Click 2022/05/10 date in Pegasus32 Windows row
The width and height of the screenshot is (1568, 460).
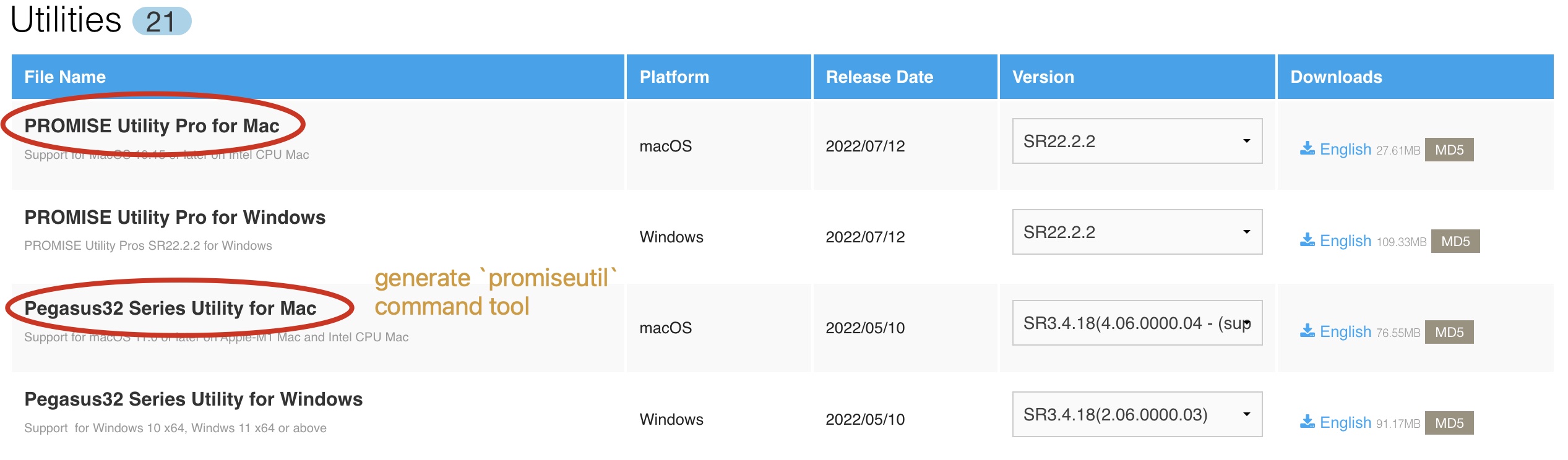pyautogui.click(x=865, y=419)
